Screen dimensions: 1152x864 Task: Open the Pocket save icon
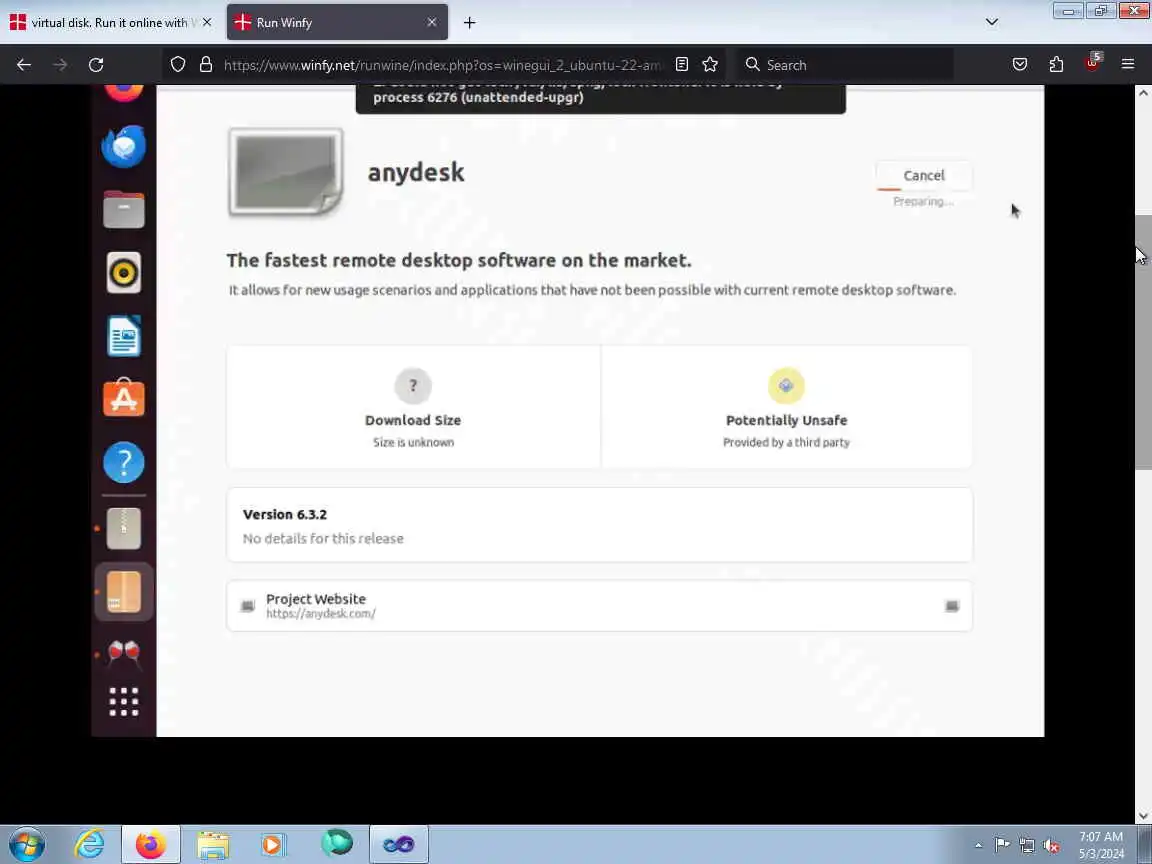click(1020, 65)
